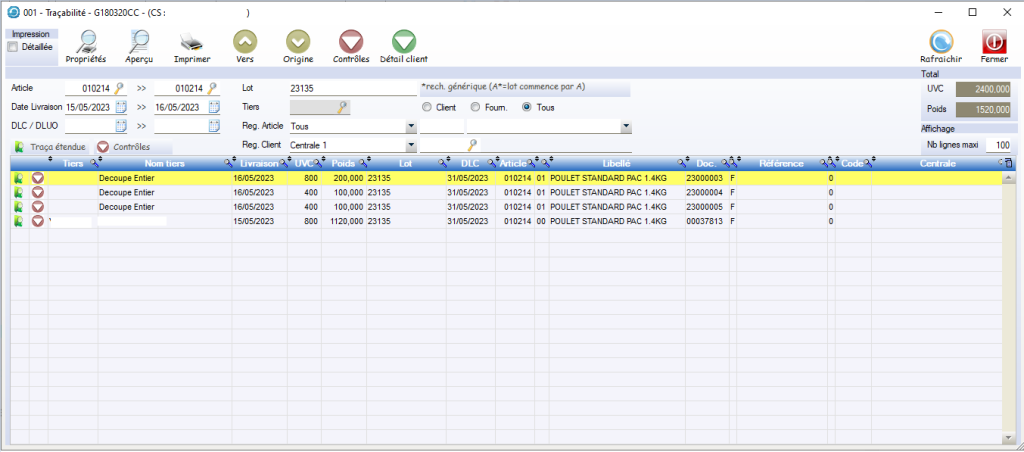This screenshot has height=452, width=1024.
Task: Click the Contrôles button above the grid
Action: point(124,147)
